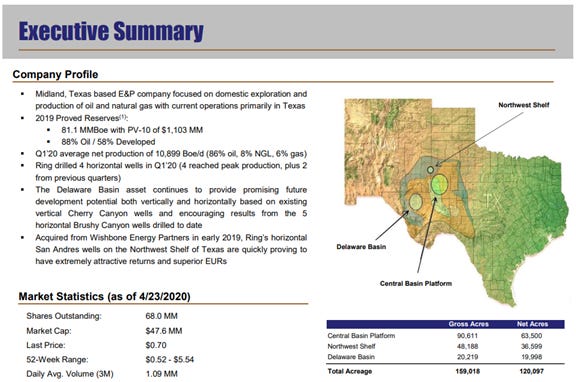Viewport: 576px width, 382px height.
Task: Click the TX label on the map
Action: (492, 200)
